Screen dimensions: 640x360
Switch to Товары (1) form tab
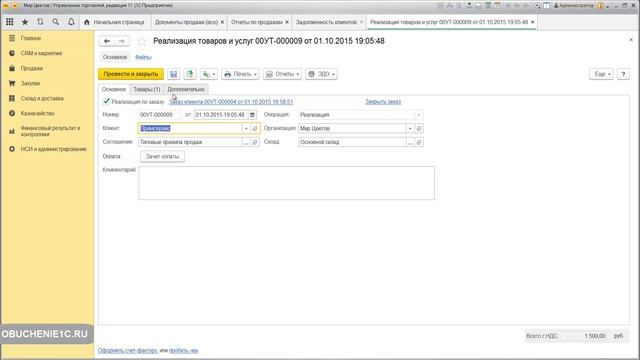click(x=147, y=89)
